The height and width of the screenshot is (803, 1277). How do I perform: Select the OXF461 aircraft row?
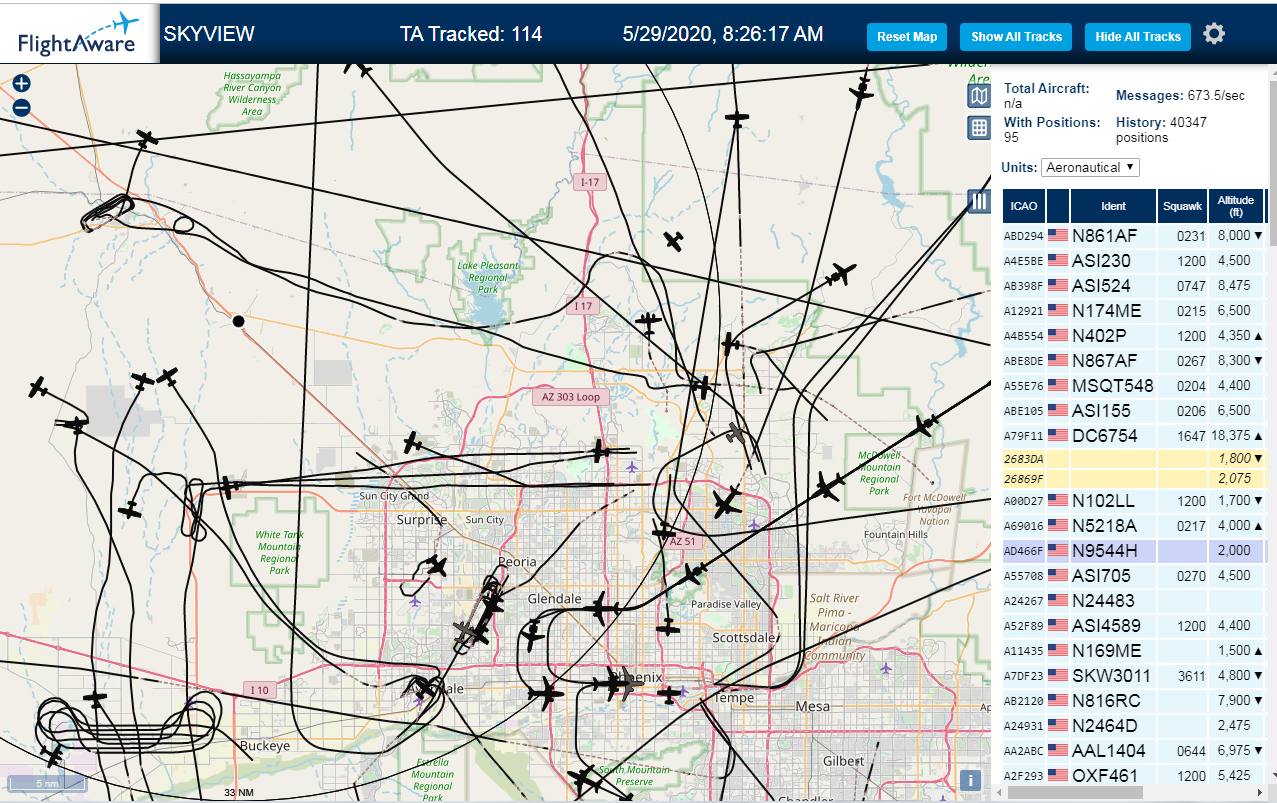[x=1134, y=775]
